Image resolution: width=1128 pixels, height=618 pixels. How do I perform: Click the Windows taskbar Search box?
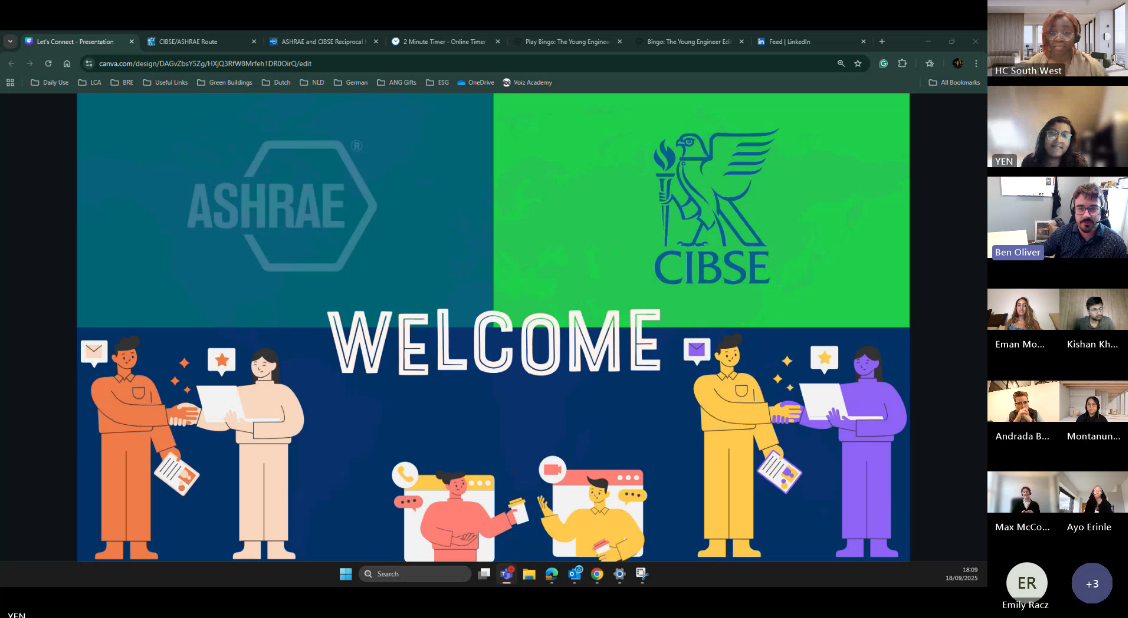click(415, 574)
